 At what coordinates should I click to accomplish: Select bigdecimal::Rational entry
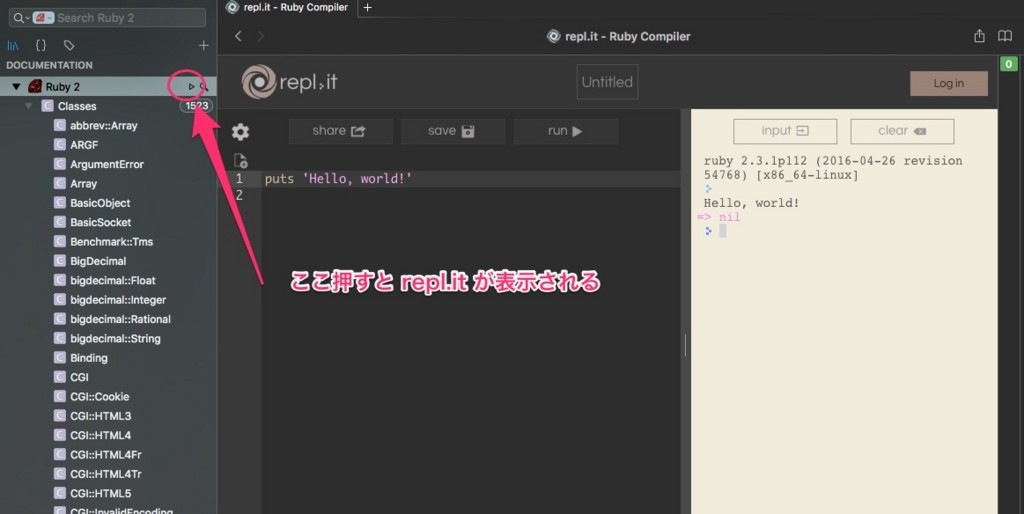point(121,319)
